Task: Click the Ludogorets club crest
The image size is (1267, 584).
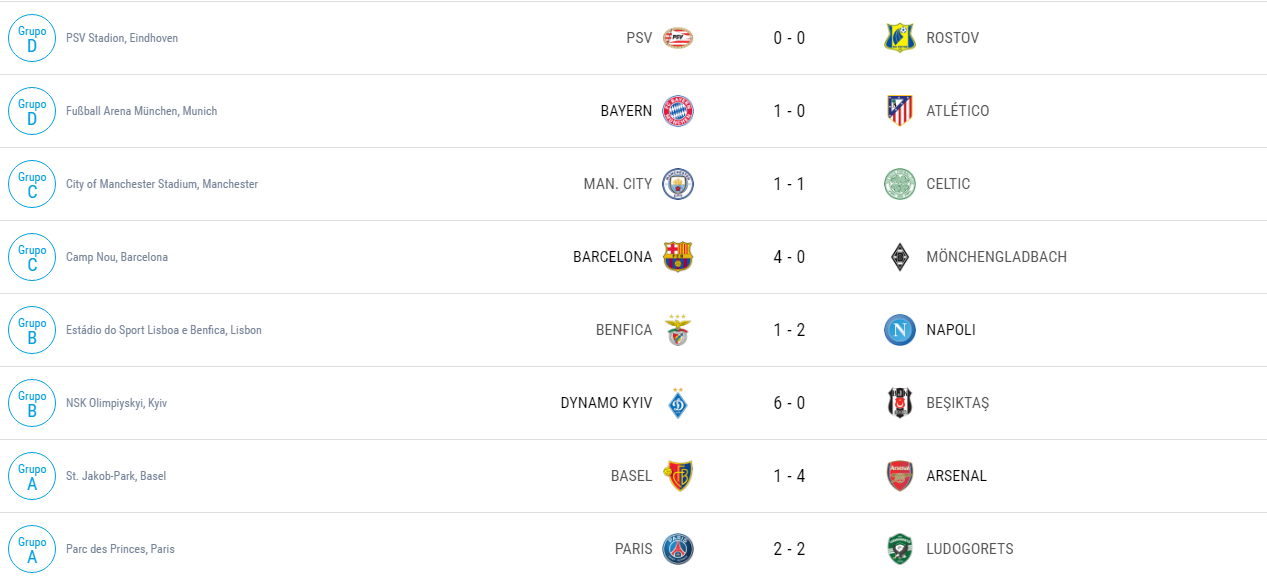Action: (x=900, y=549)
